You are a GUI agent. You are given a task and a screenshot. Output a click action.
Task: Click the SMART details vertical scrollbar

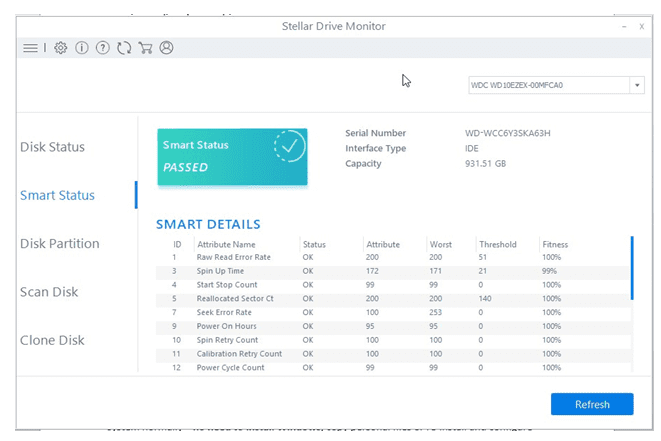click(x=631, y=268)
